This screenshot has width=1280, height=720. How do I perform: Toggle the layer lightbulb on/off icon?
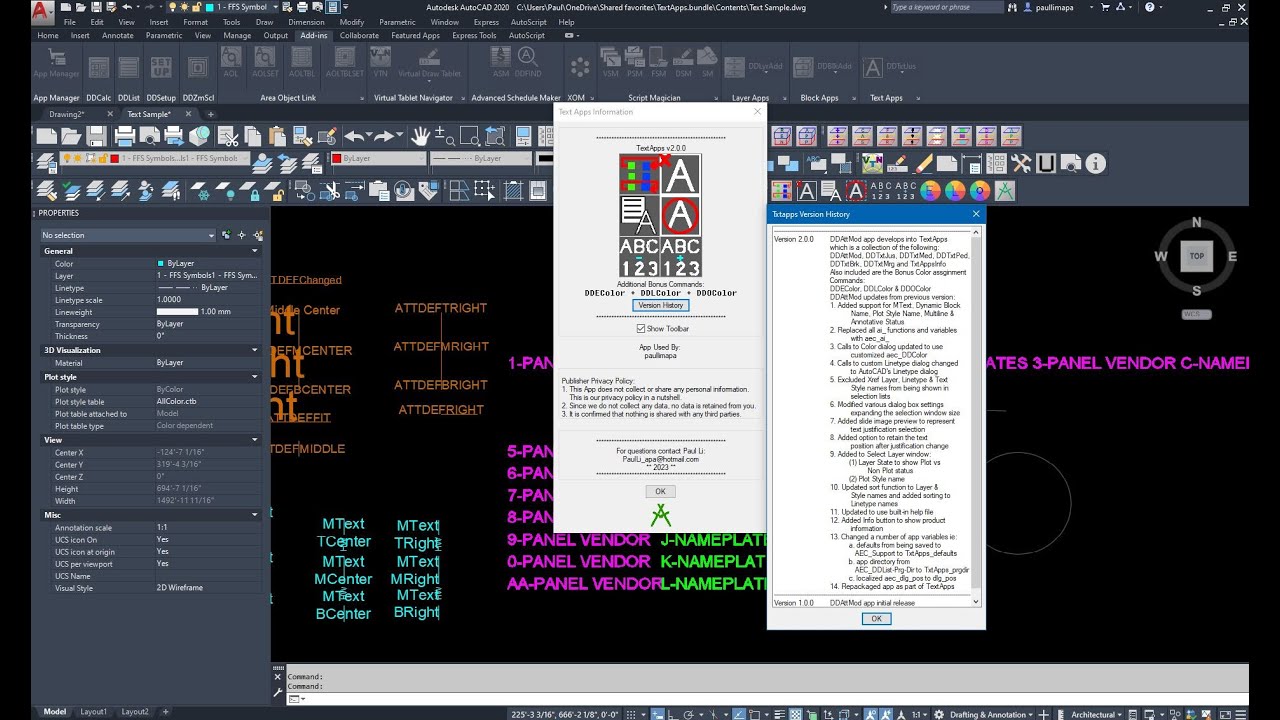[x=67, y=158]
